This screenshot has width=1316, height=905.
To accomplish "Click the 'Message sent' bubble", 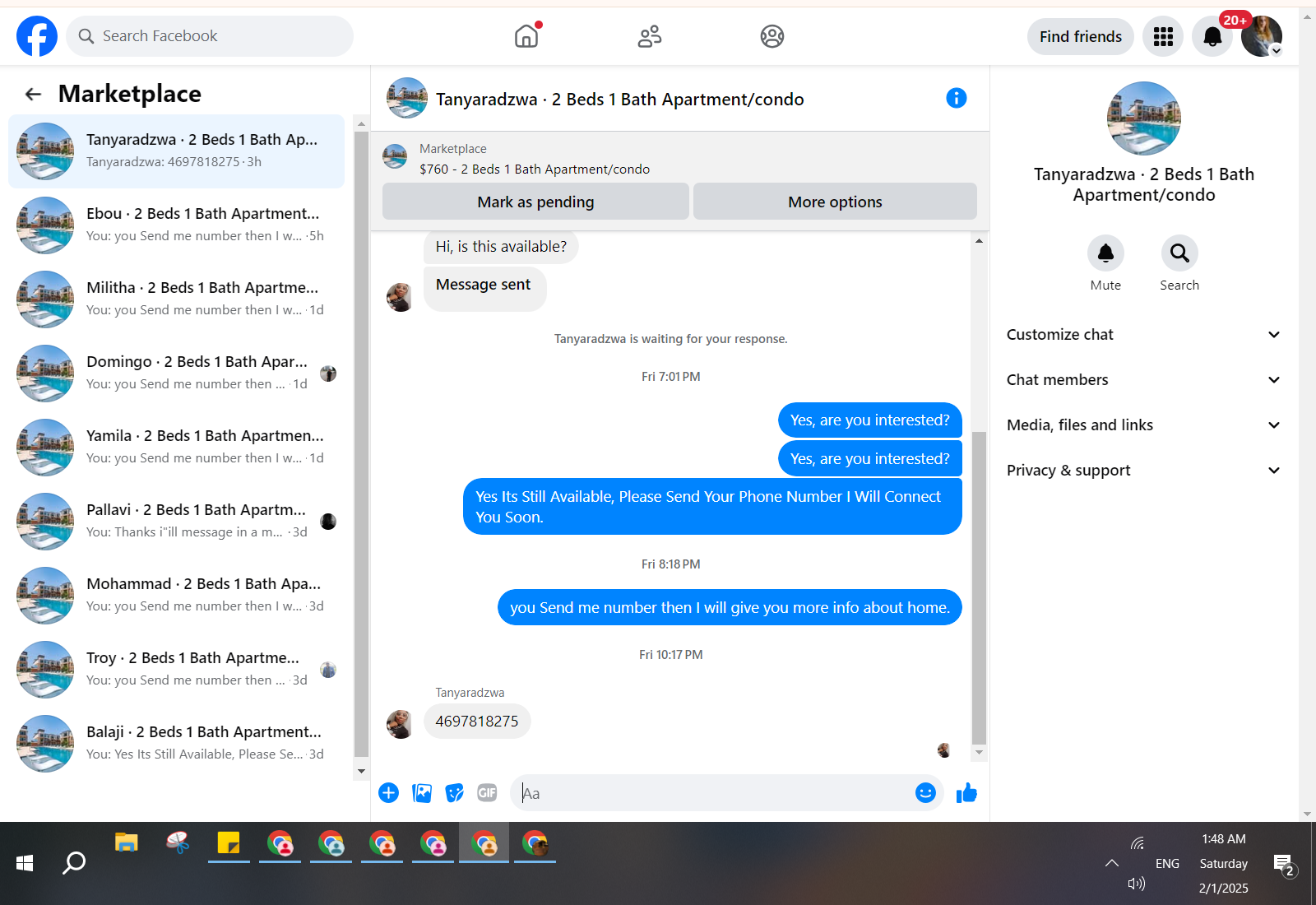I will [x=484, y=288].
